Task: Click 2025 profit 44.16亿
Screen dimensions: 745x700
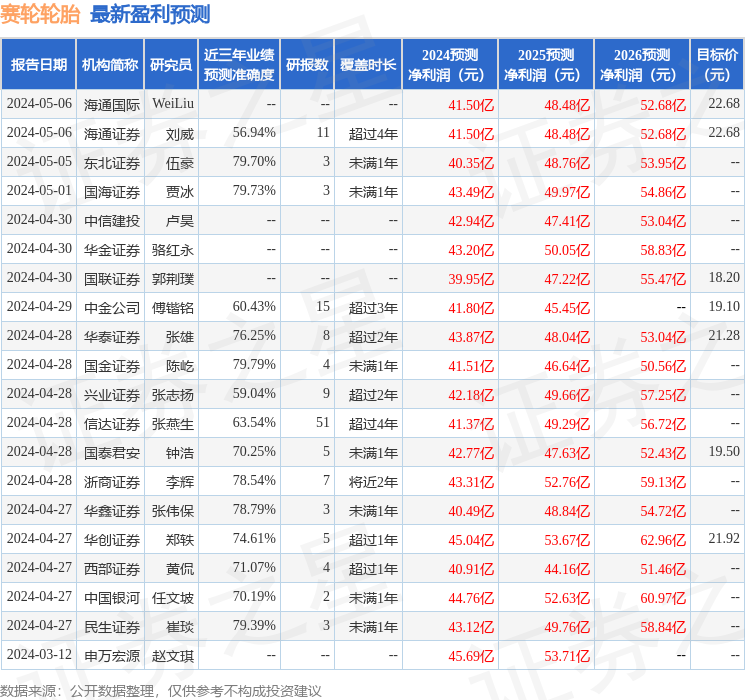Action: coord(567,569)
